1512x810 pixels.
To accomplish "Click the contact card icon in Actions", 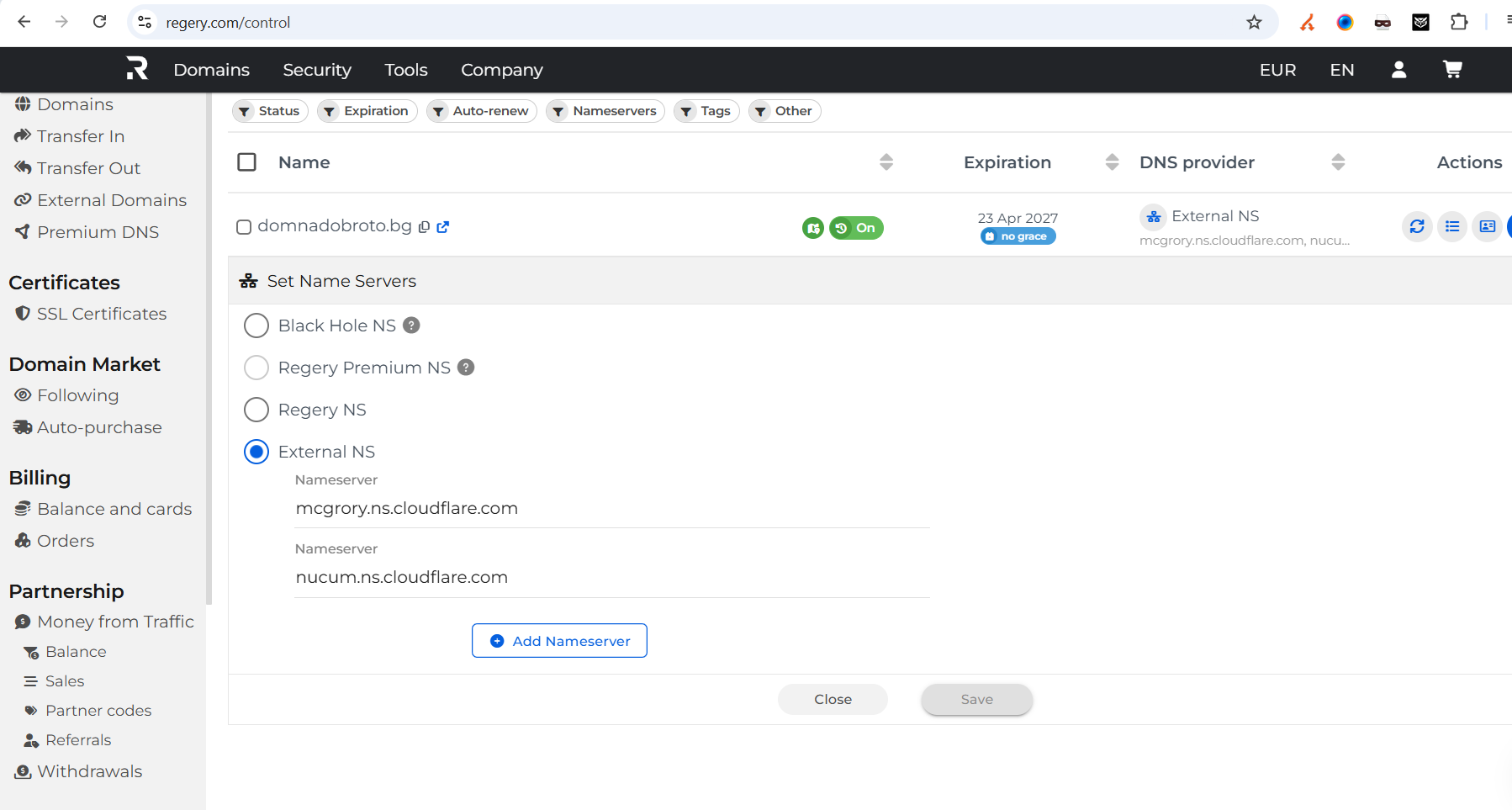I will (1487, 226).
